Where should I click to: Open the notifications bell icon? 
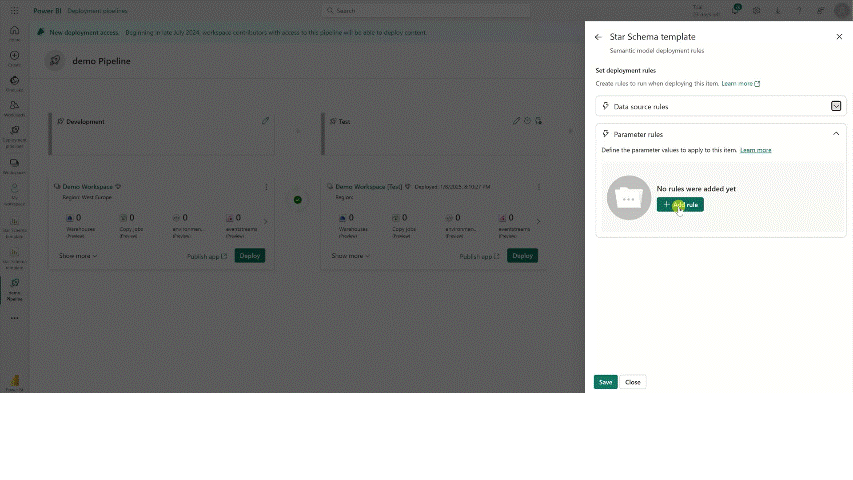(736, 11)
